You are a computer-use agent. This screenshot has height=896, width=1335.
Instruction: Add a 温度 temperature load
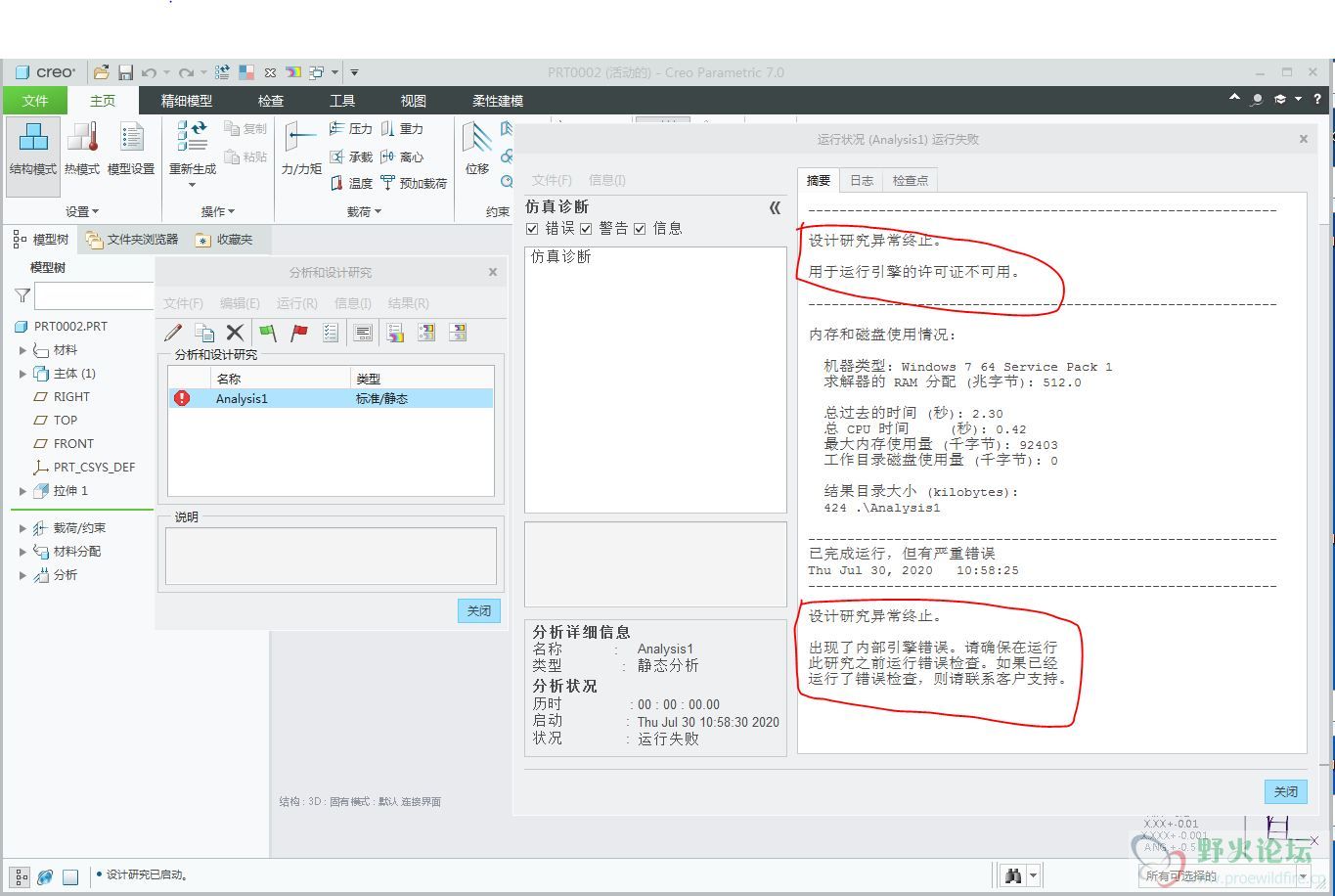tap(351, 183)
